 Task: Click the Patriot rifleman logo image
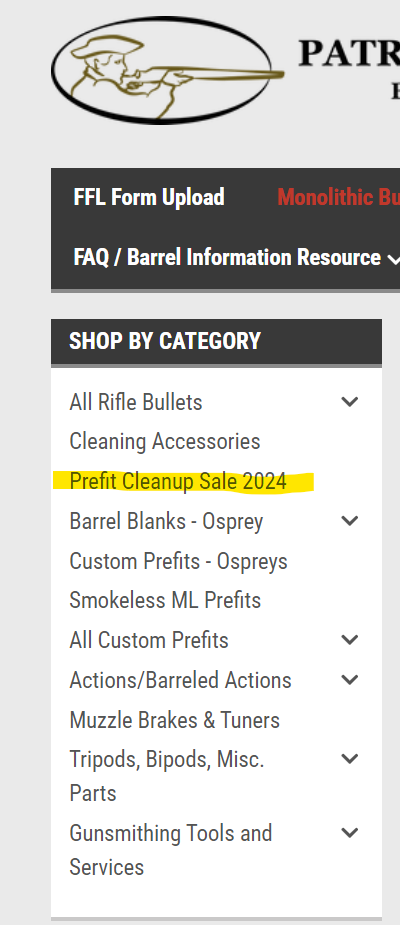tap(168, 70)
